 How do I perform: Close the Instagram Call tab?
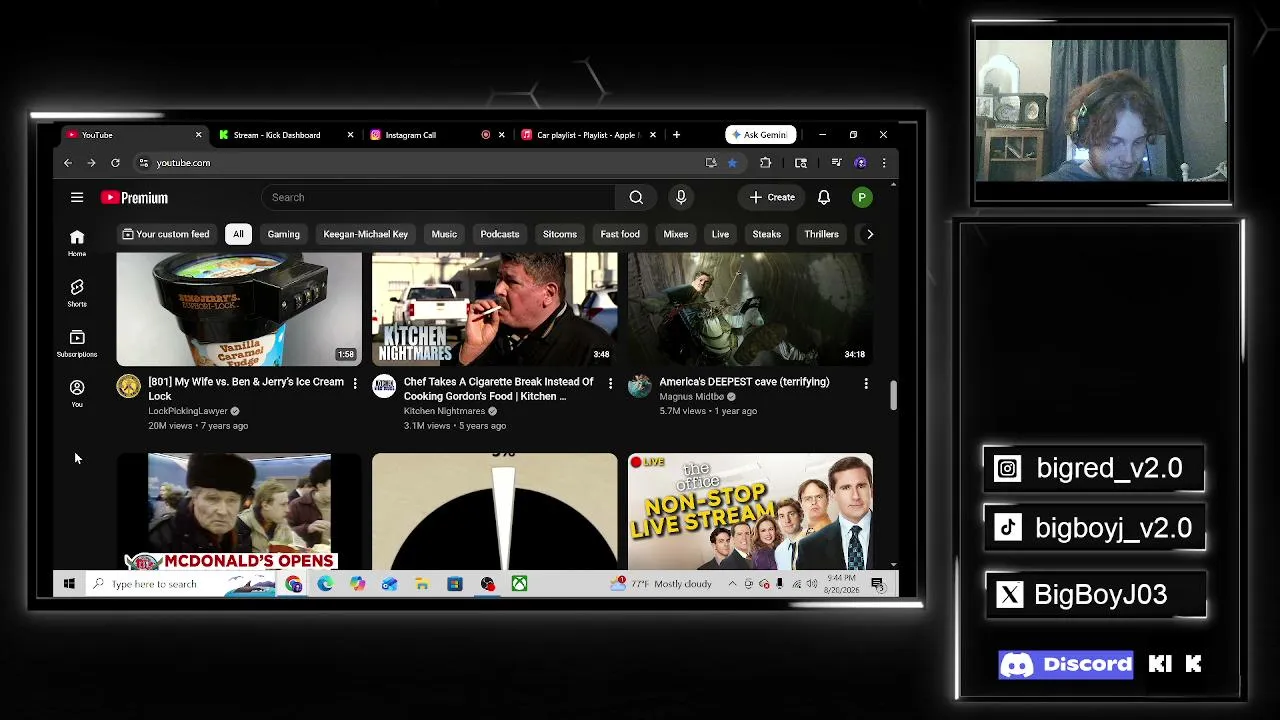[502, 135]
